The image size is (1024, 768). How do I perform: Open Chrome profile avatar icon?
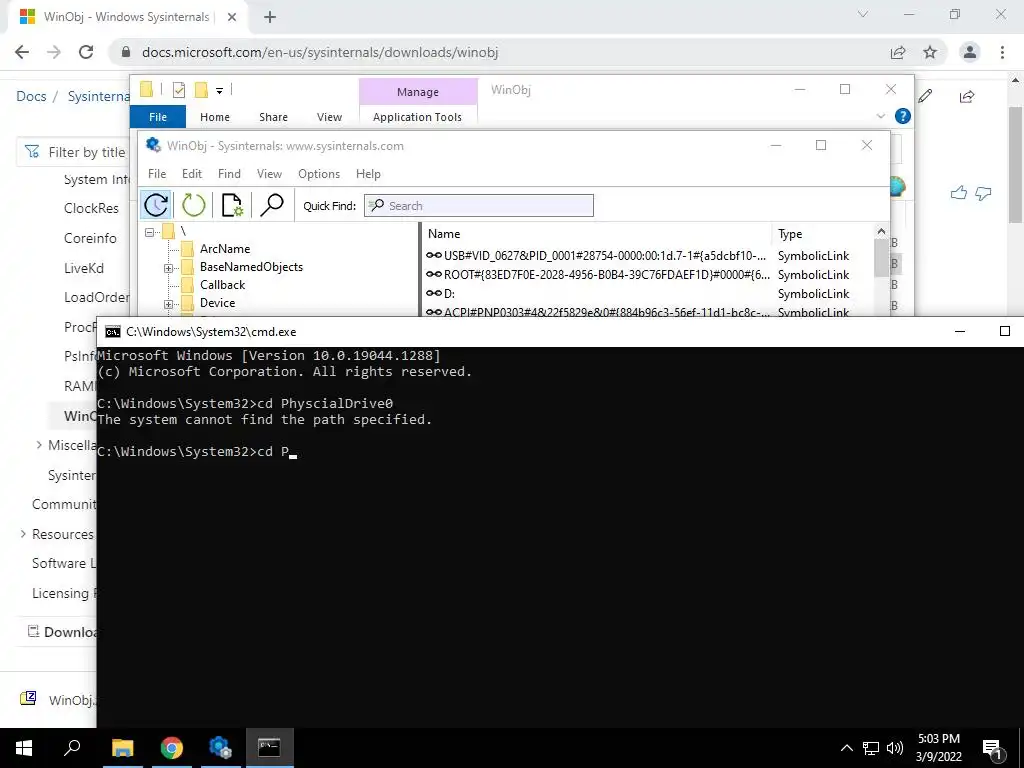[x=970, y=52]
